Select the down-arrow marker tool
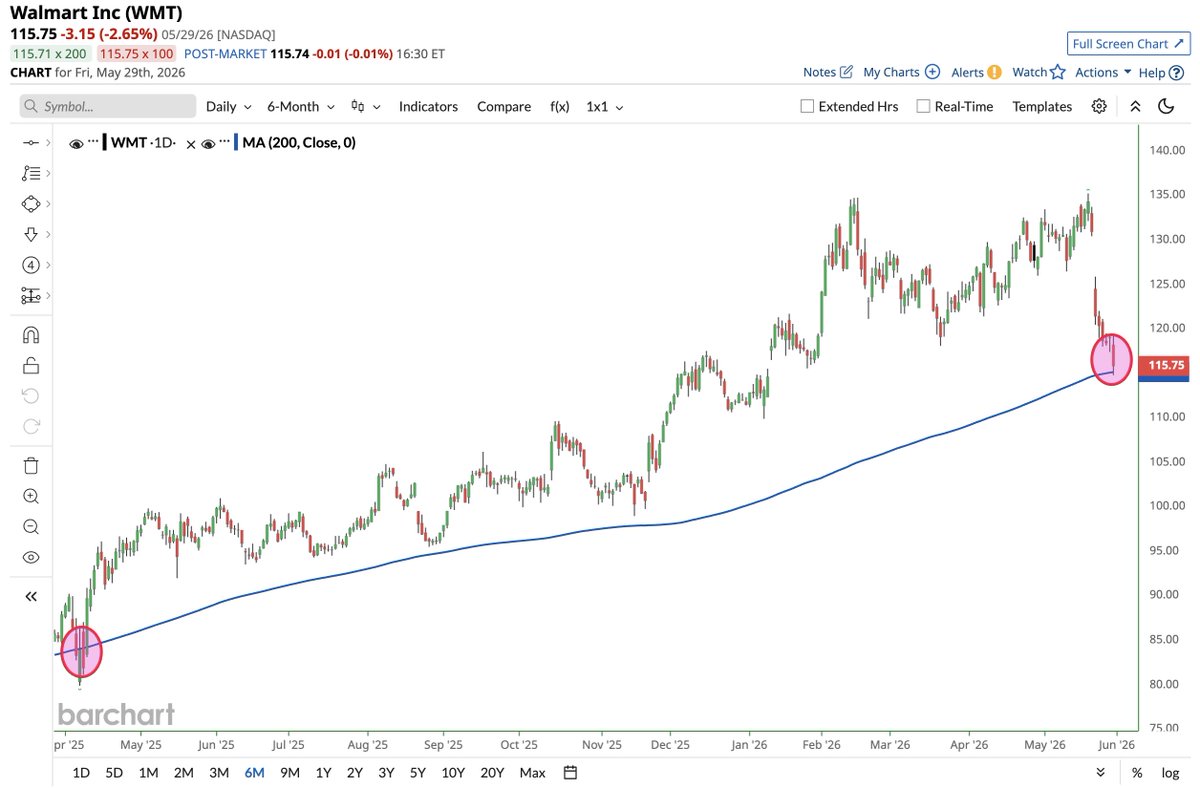Screen dimensions: 1200x788 pos(30,234)
